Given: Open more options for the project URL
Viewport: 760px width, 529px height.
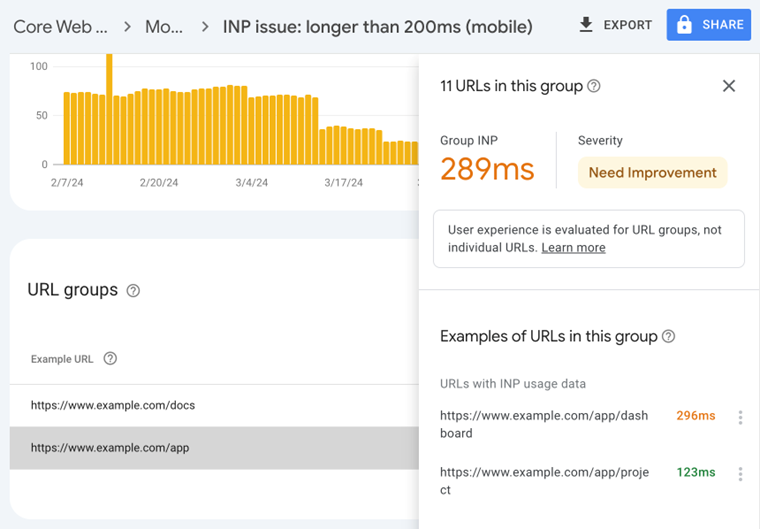Looking at the screenshot, I should [740, 474].
